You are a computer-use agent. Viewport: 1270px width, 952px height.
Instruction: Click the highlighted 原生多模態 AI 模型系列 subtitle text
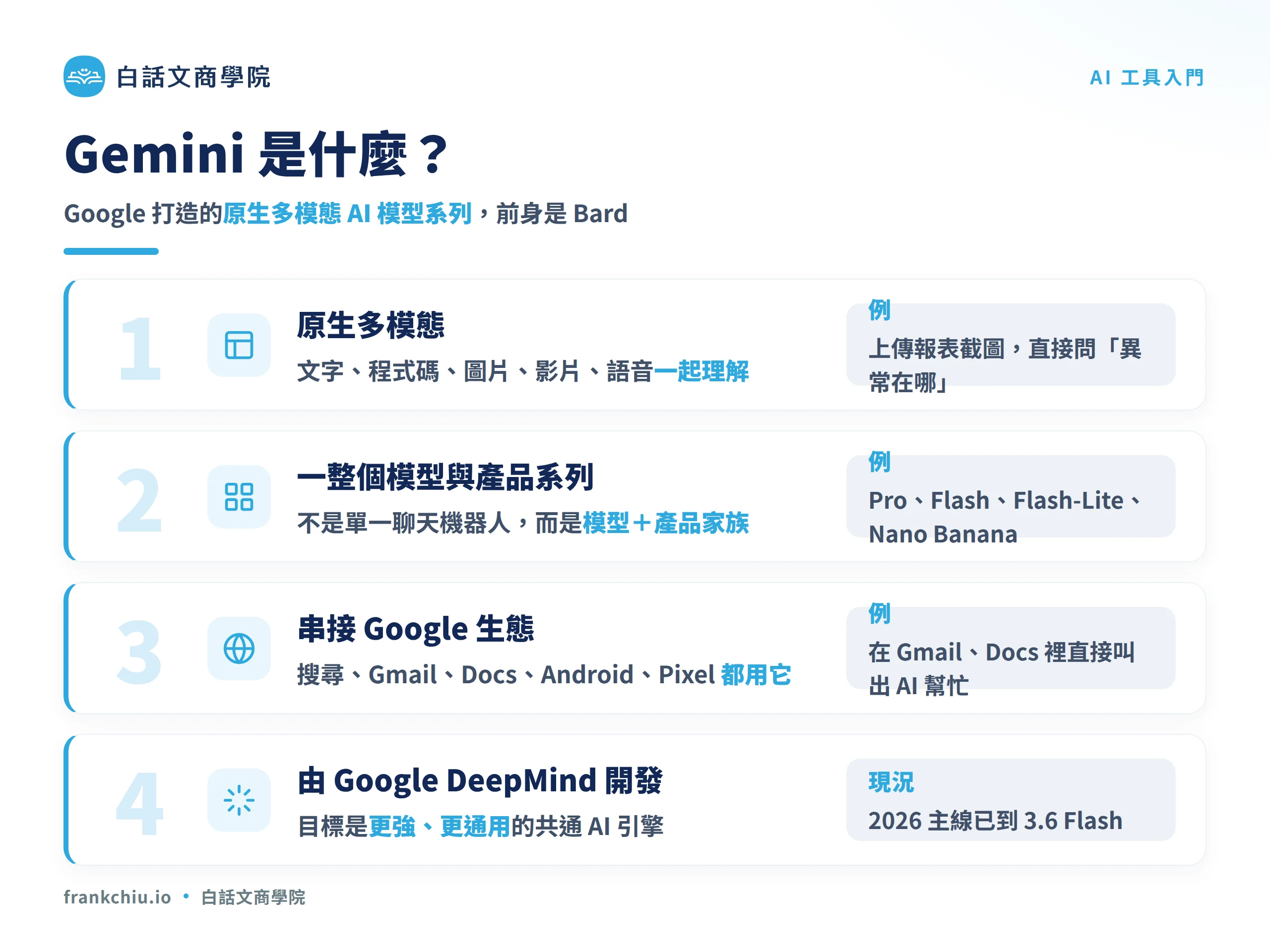tap(347, 214)
